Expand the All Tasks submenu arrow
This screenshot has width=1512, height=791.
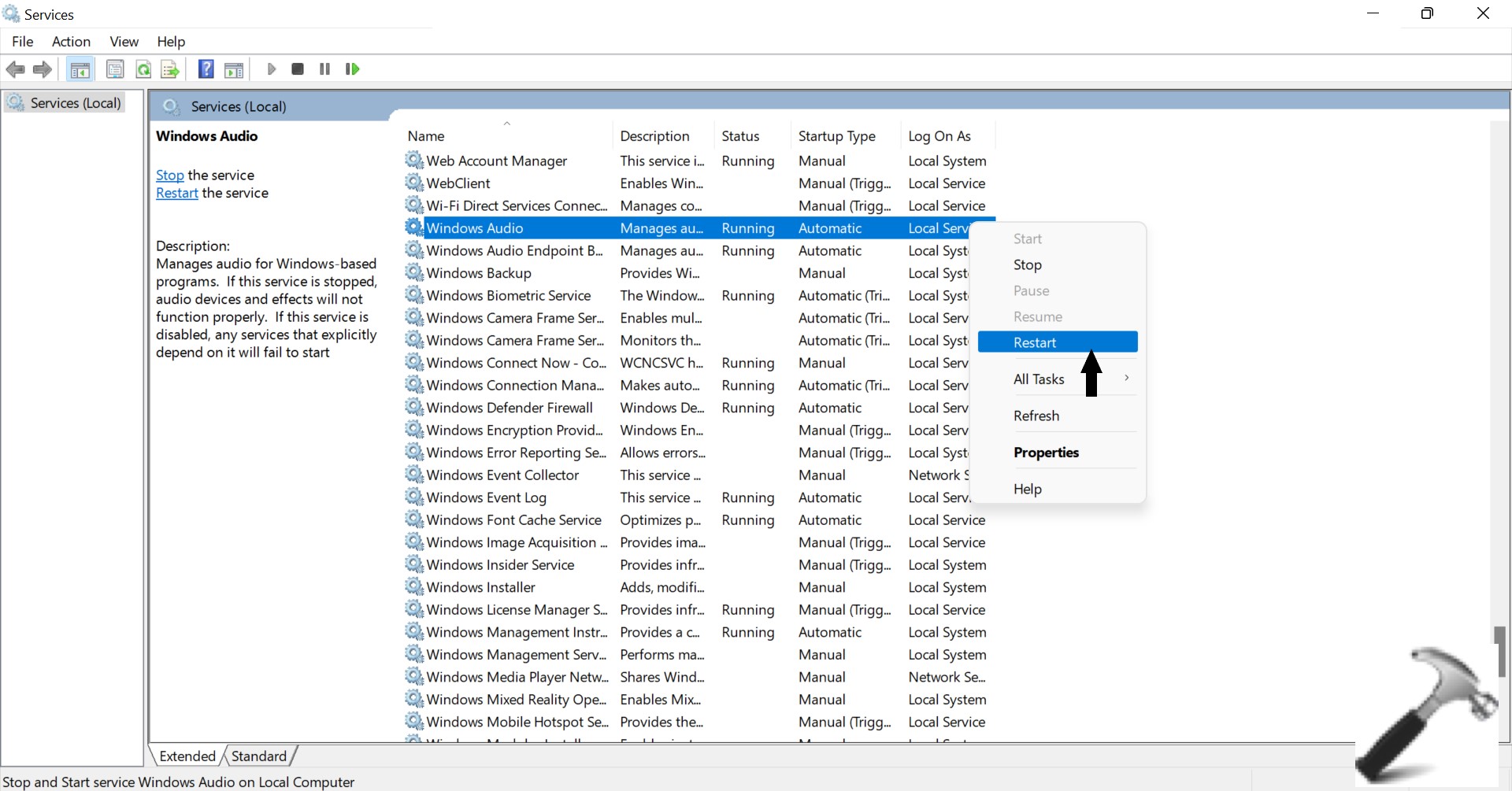(x=1127, y=379)
